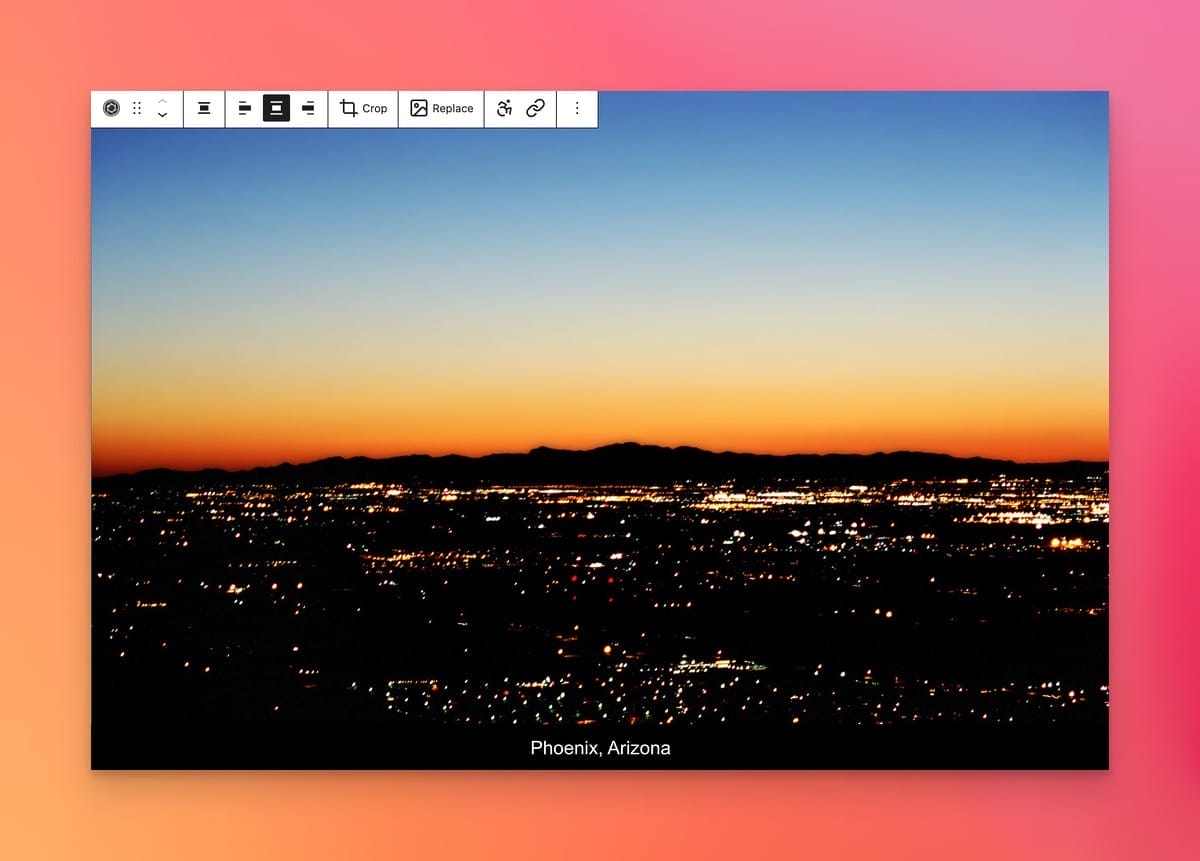
Task: Click the "Phoenix, Arizona" caption text
Action: click(600, 748)
